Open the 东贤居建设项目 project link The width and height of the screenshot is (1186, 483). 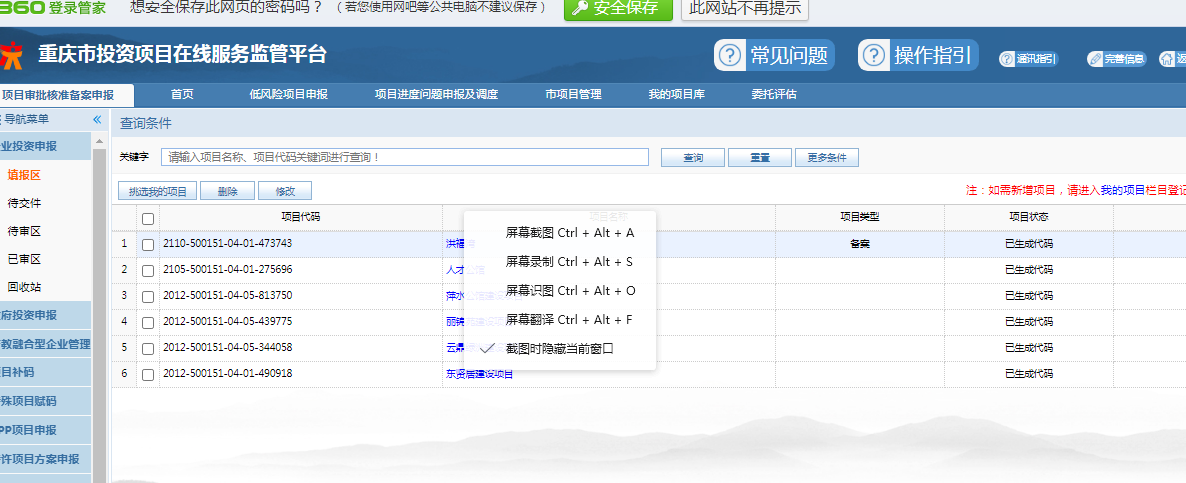click(x=479, y=374)
